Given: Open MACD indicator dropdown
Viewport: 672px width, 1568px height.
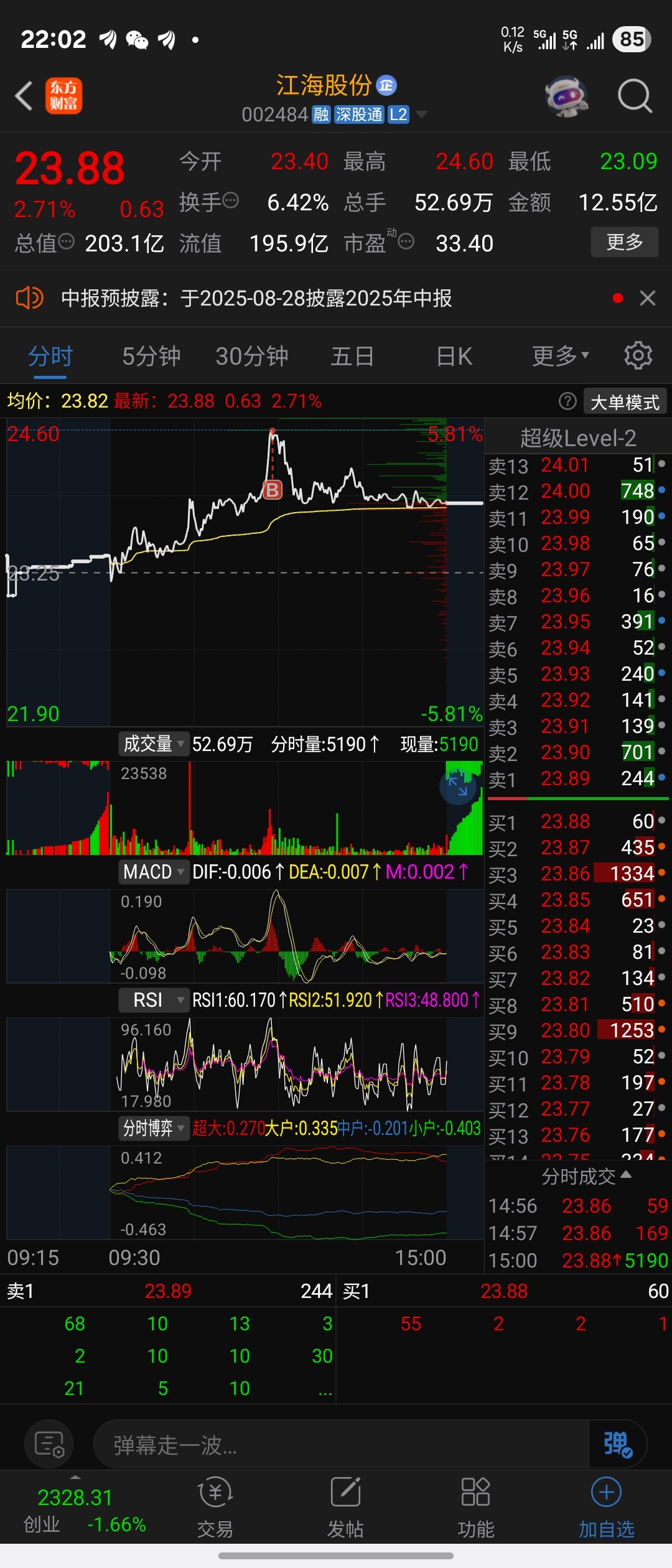Looking at the screenshot, I should pyautogui.click(x=154, y=872).
